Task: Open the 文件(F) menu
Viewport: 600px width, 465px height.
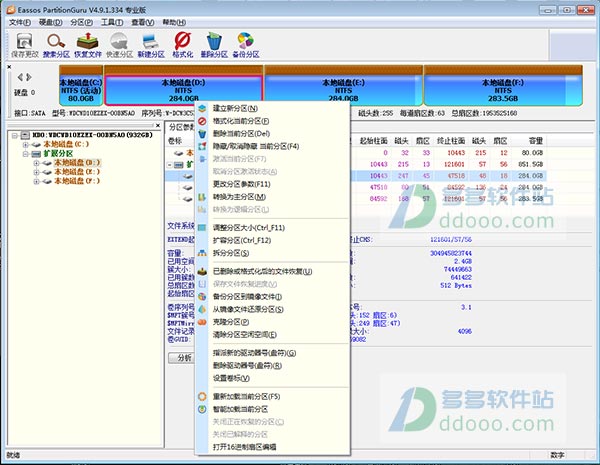Action: click(20, 23)
